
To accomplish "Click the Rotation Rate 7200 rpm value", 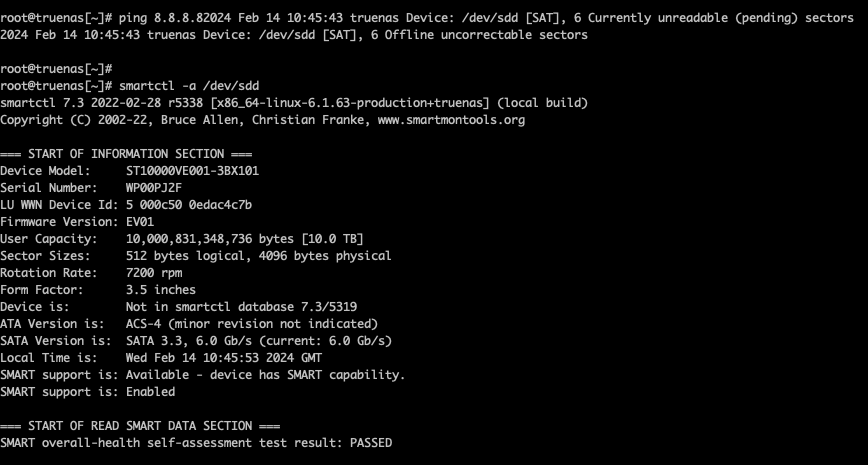I will tap(154, 273).
